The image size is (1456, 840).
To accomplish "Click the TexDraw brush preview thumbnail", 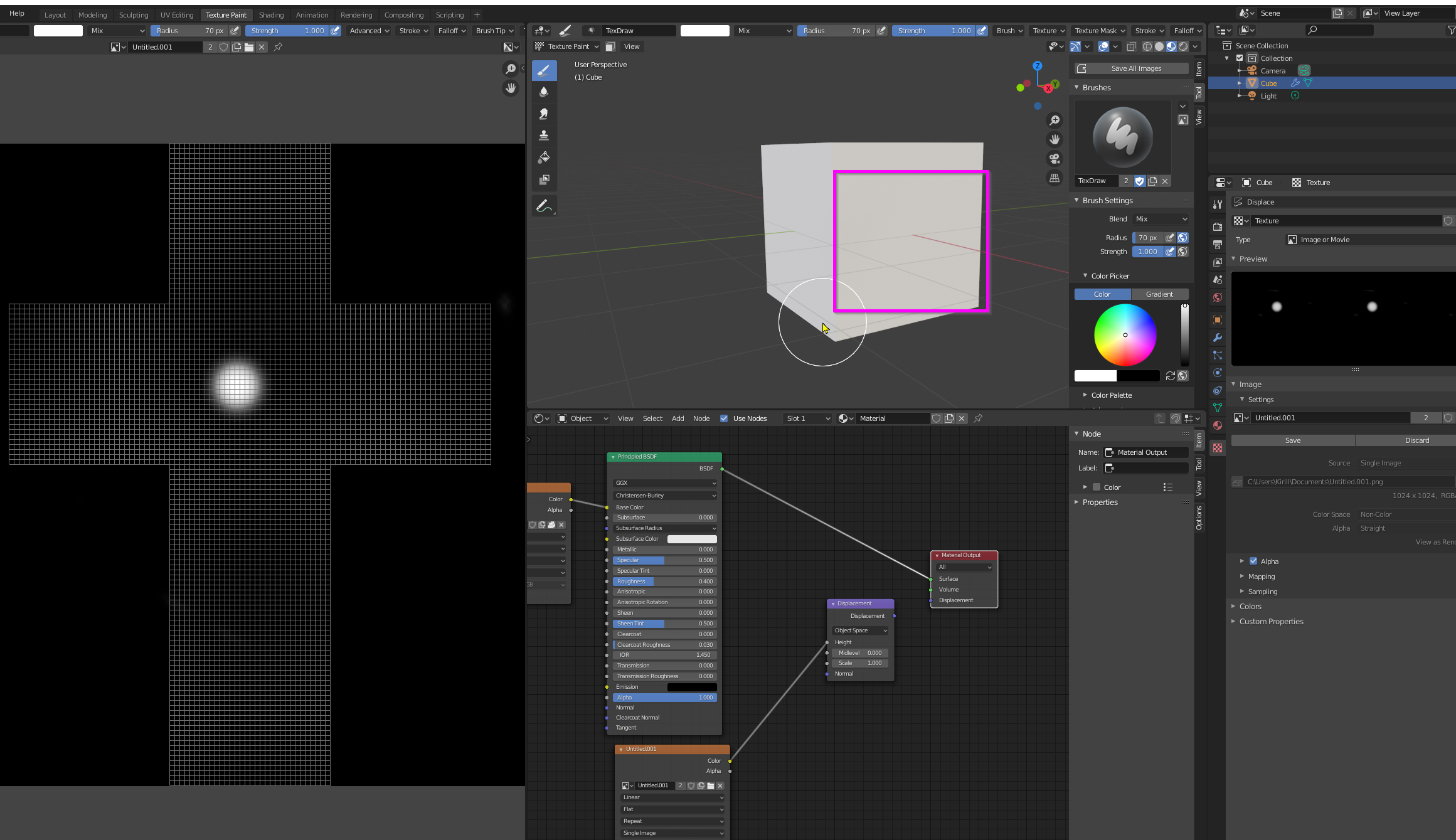I will click(x=1122, y=137).
